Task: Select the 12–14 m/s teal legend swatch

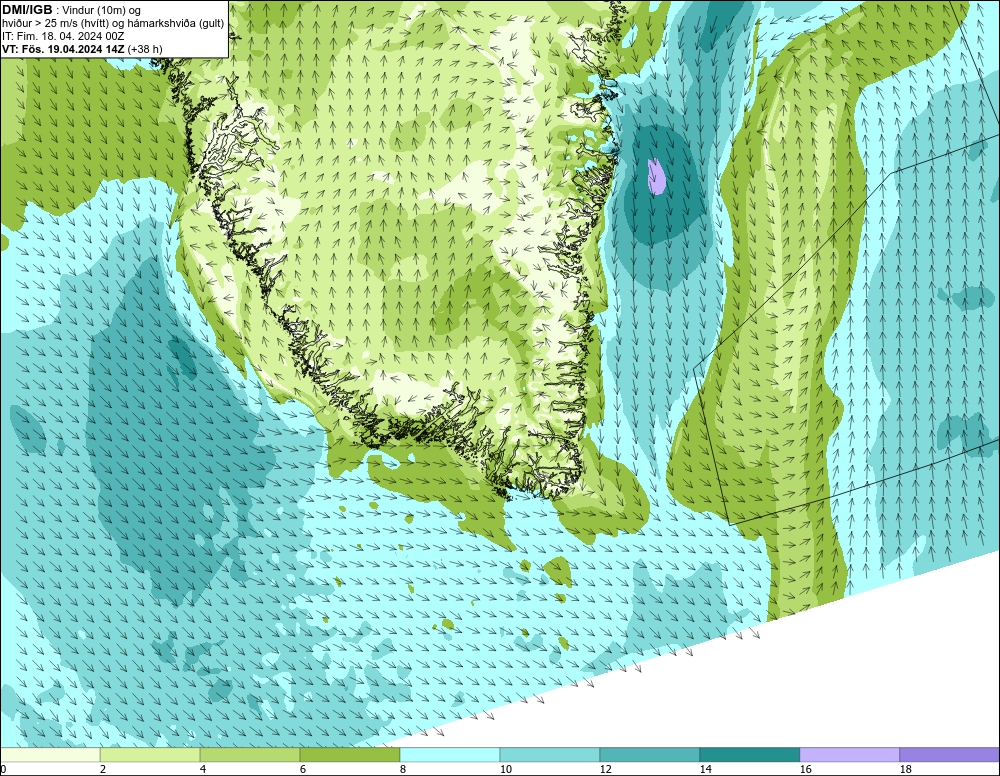Action: coord(650,755)
